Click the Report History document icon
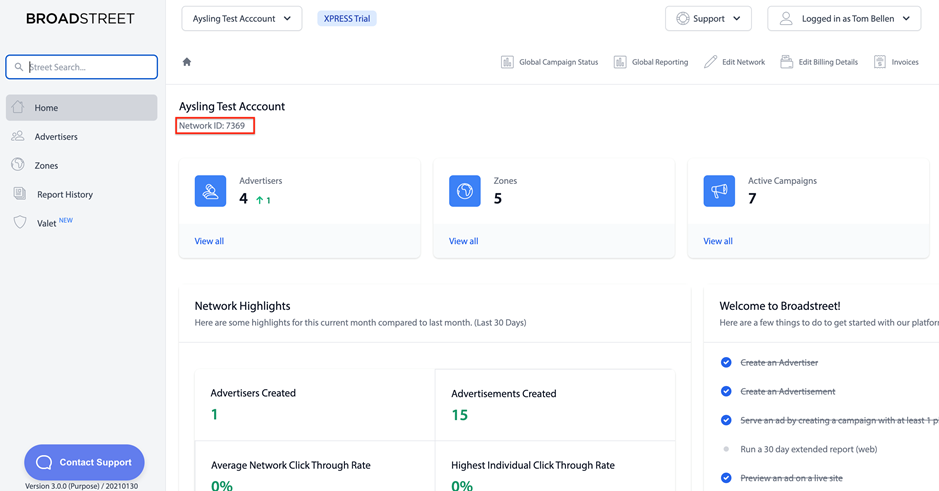Viewport: 939px width, 491px height. [x=20, y=193]
